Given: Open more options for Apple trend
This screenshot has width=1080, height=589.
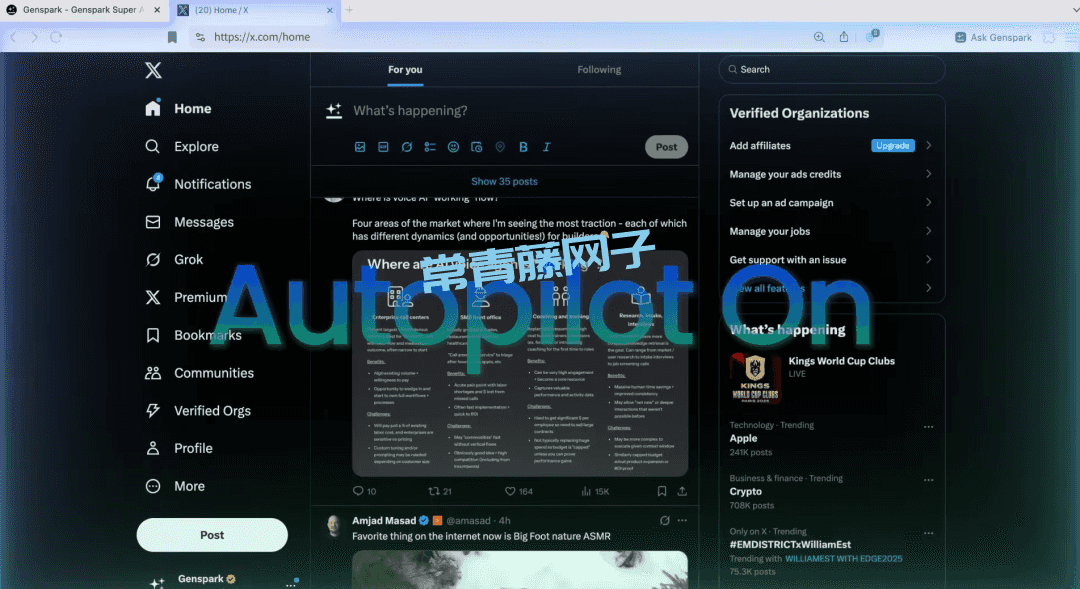Looking at the screenshot, I should pos(928,427).
